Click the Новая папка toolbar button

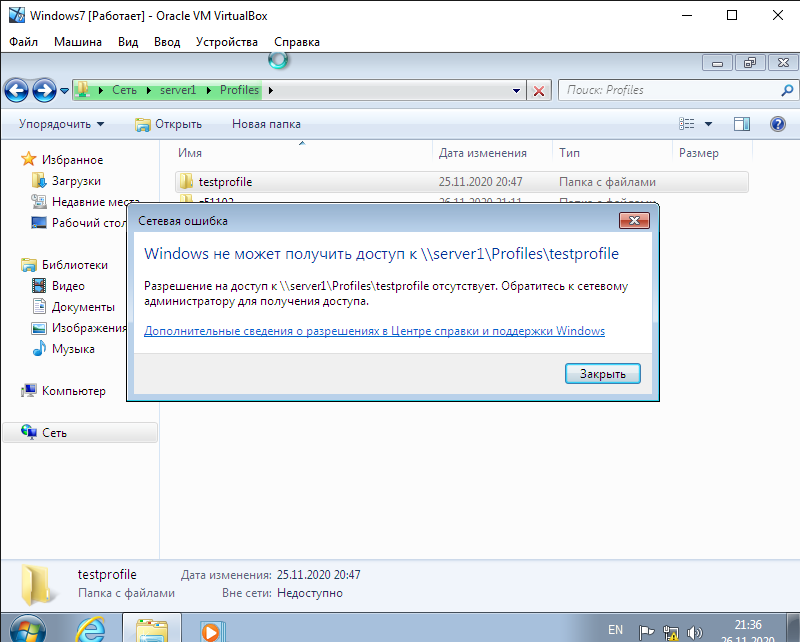[x=266, y=124]
